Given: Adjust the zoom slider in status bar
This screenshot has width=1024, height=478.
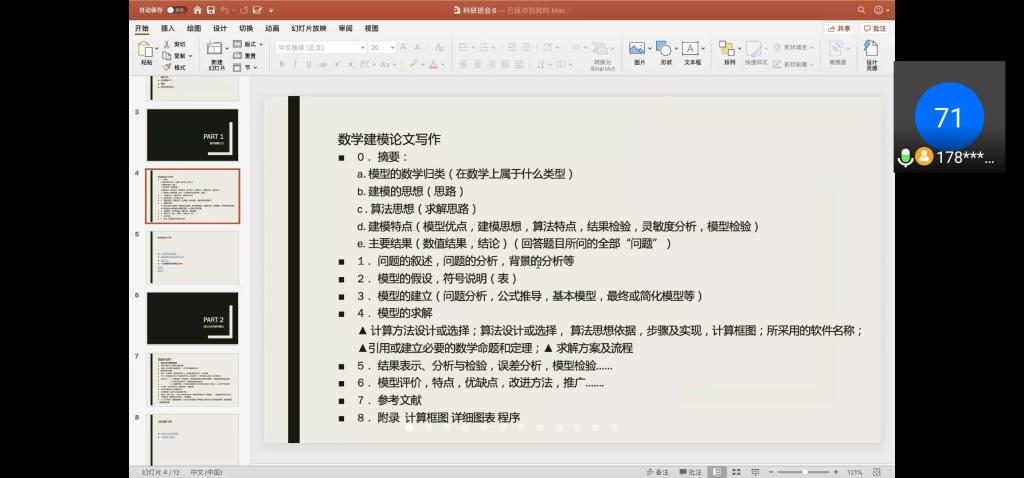Looking at the screenshot, I should pos(805,471).
